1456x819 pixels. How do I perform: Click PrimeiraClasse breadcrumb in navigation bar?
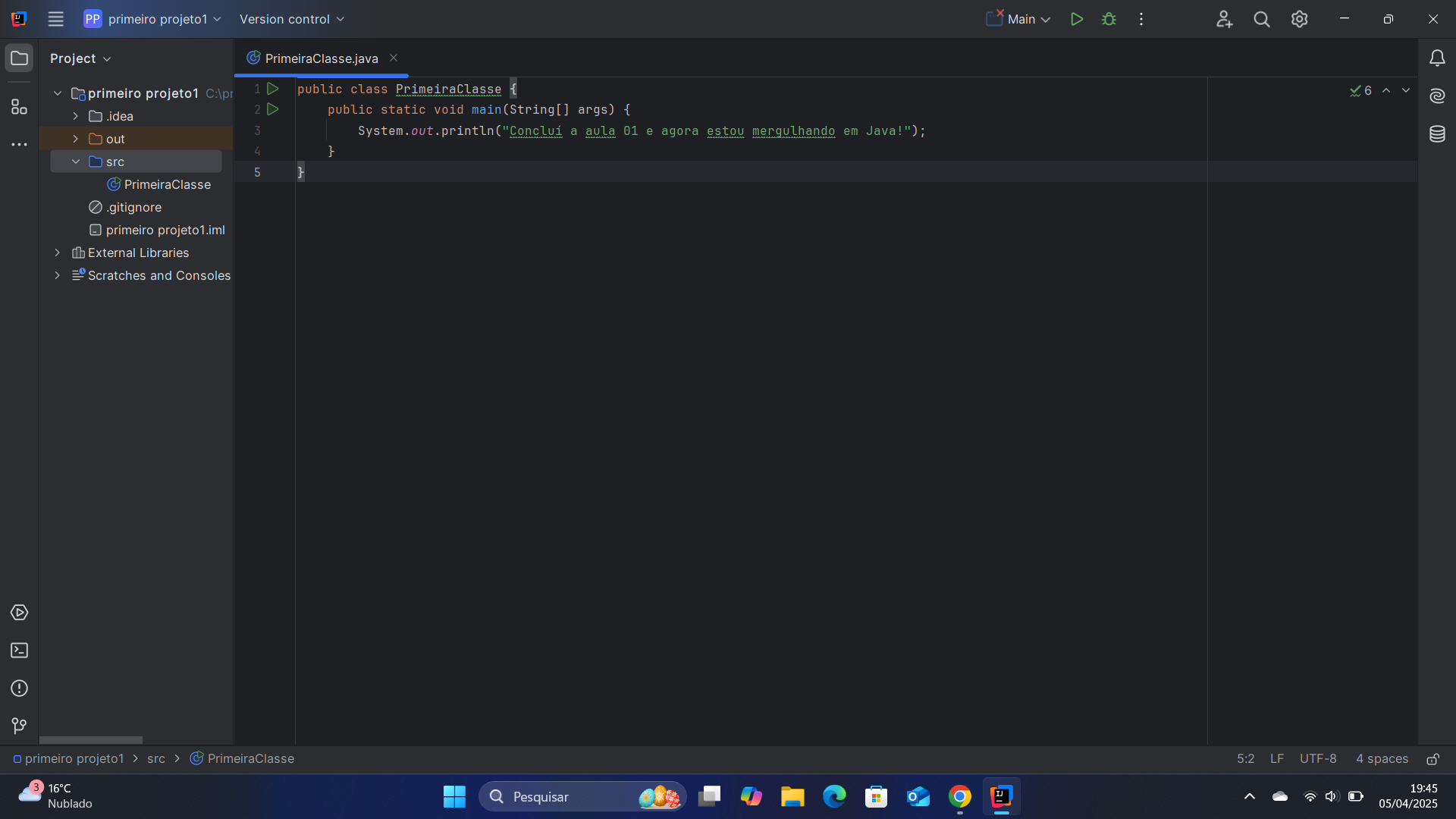(242, 759)
